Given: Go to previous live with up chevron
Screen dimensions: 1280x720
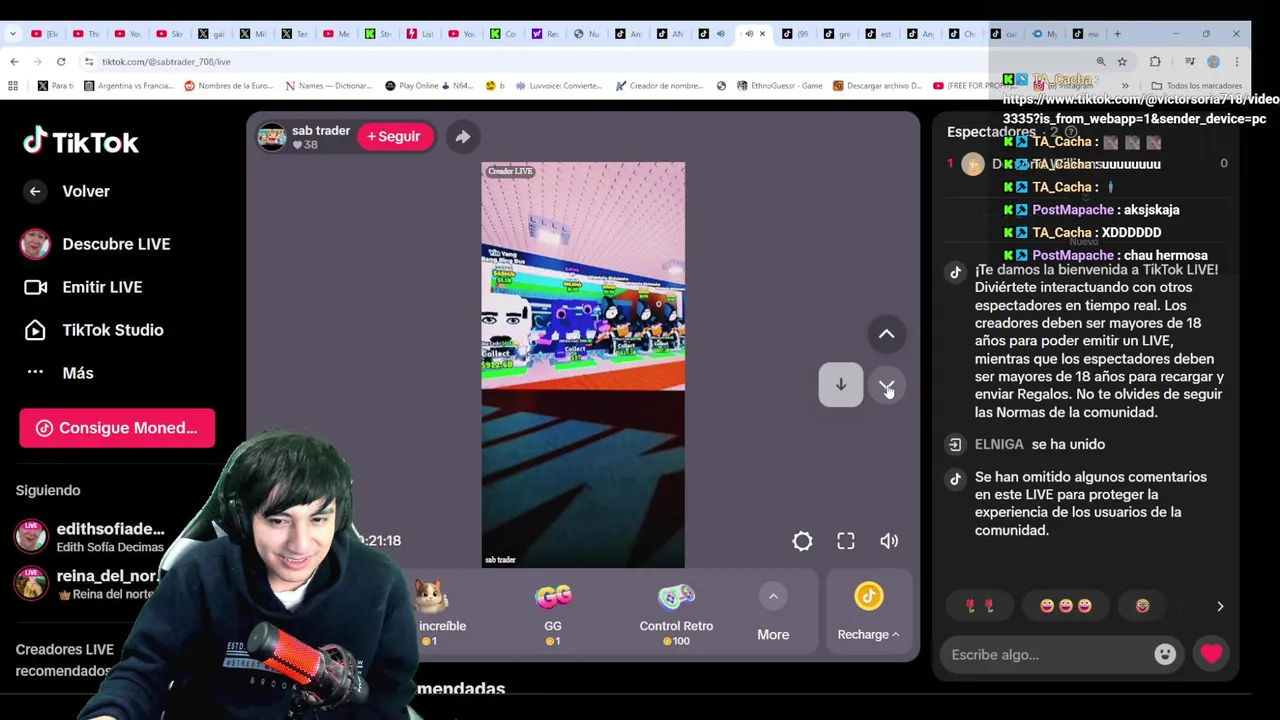Looking at the screenshot, I should point(886,334).
